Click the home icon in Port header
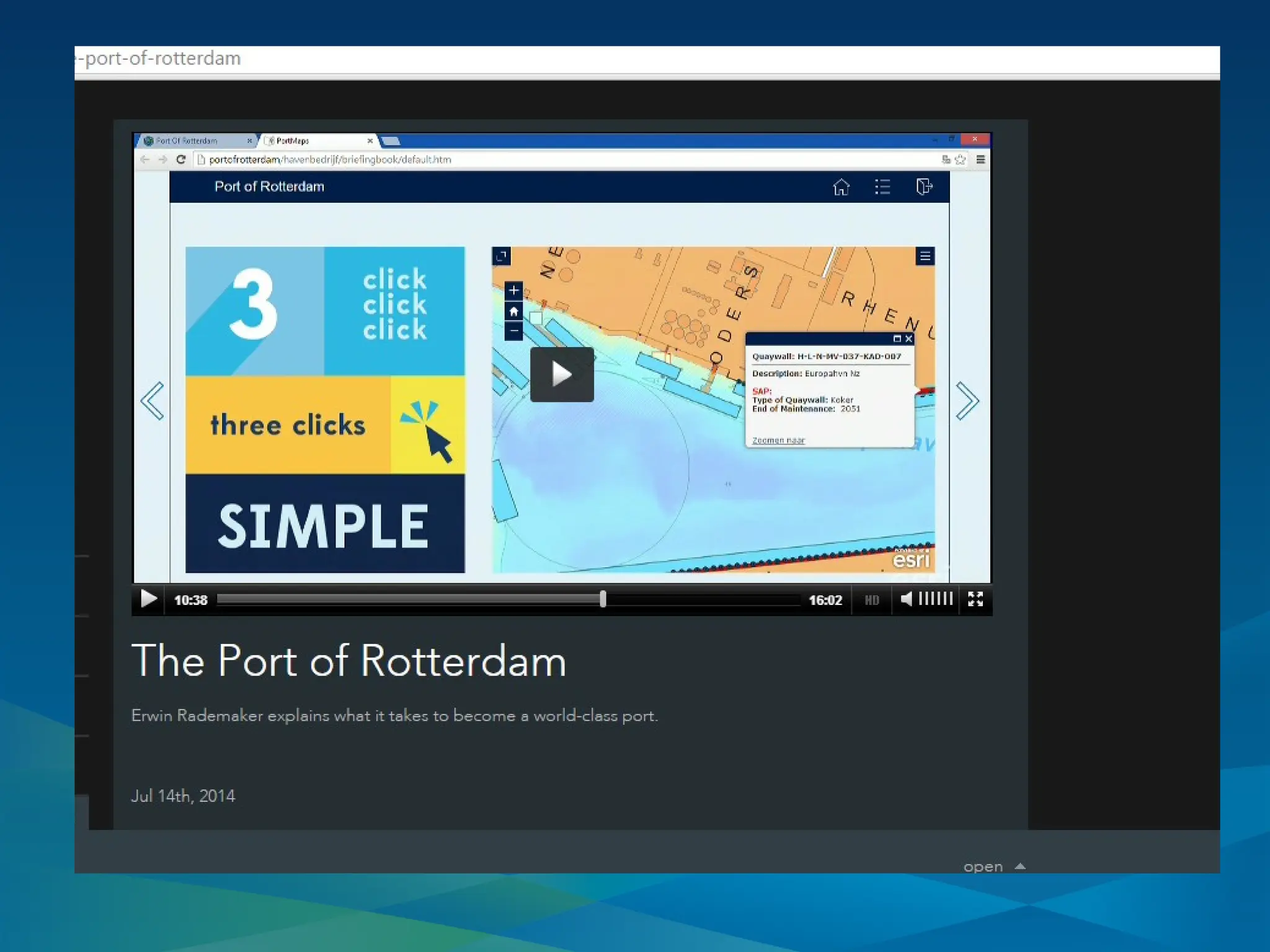Screen dimensions: 1270x952 pos(841,187)
